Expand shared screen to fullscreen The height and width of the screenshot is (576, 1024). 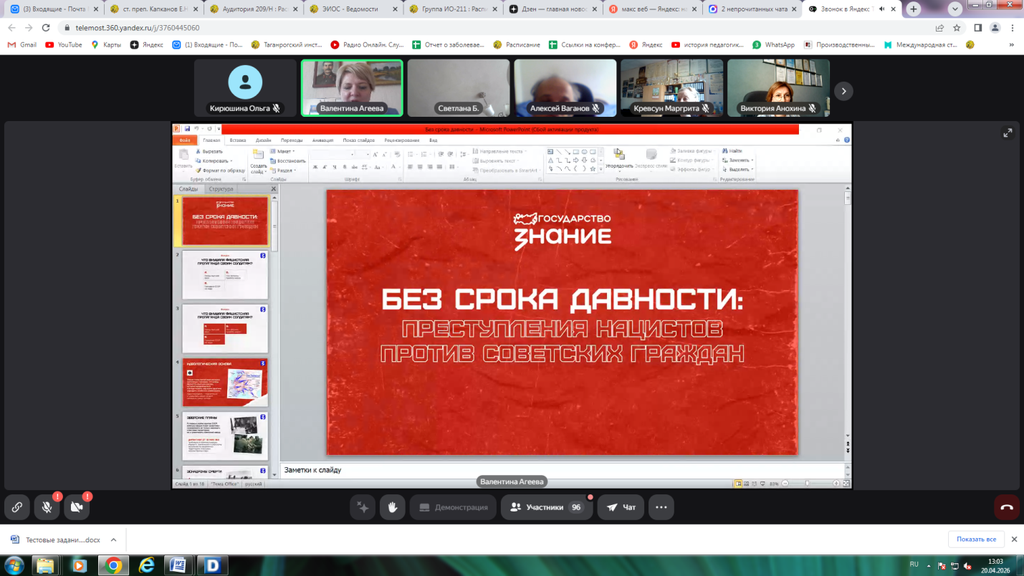click(x=1007, y=133)
